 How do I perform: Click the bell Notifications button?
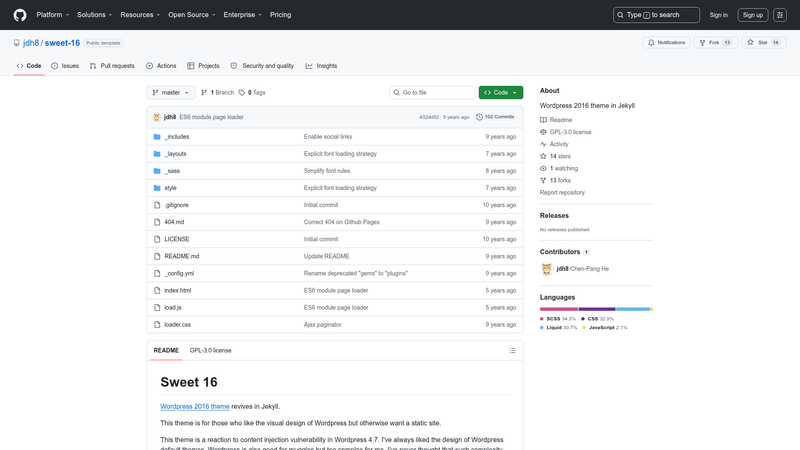(x=666, y=42)
